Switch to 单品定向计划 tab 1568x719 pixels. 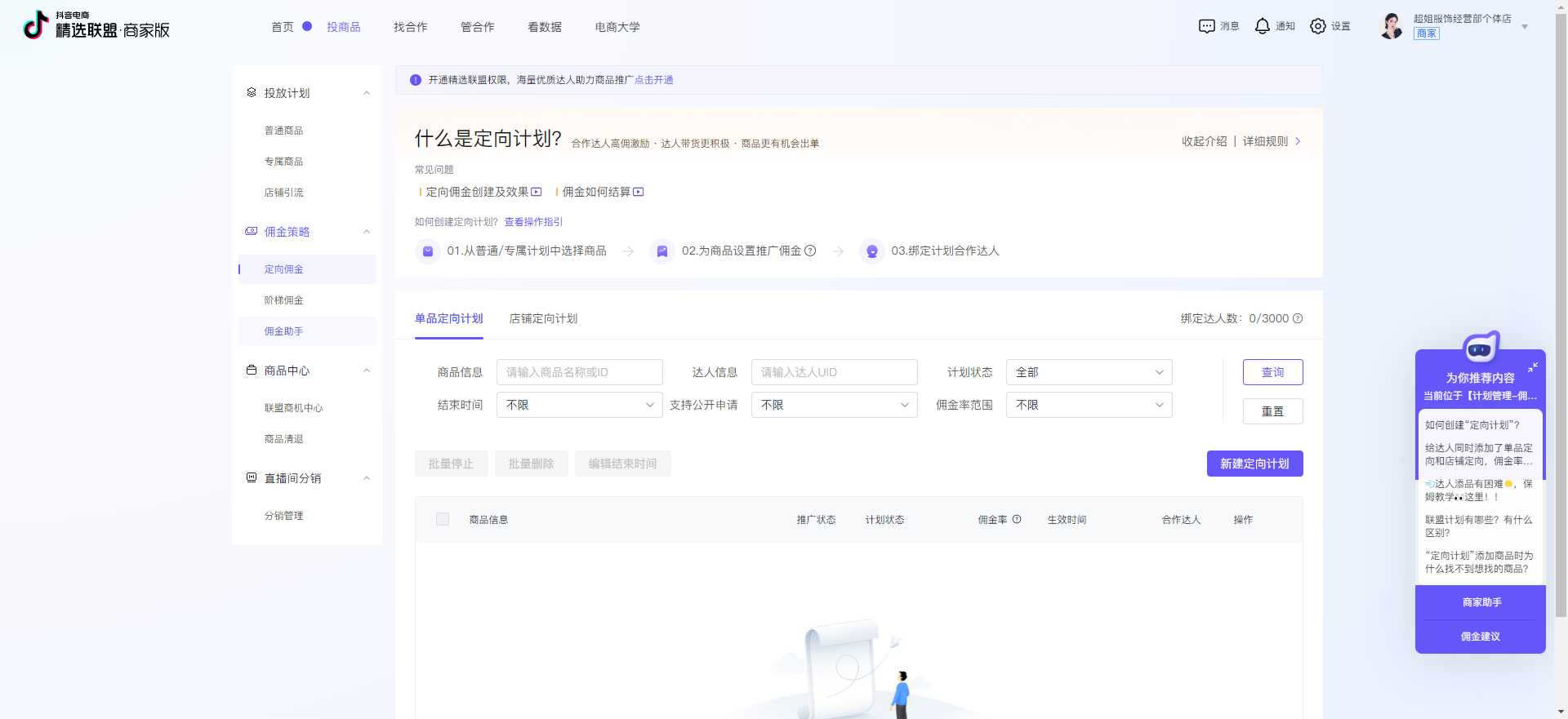(x=449, y=318)
